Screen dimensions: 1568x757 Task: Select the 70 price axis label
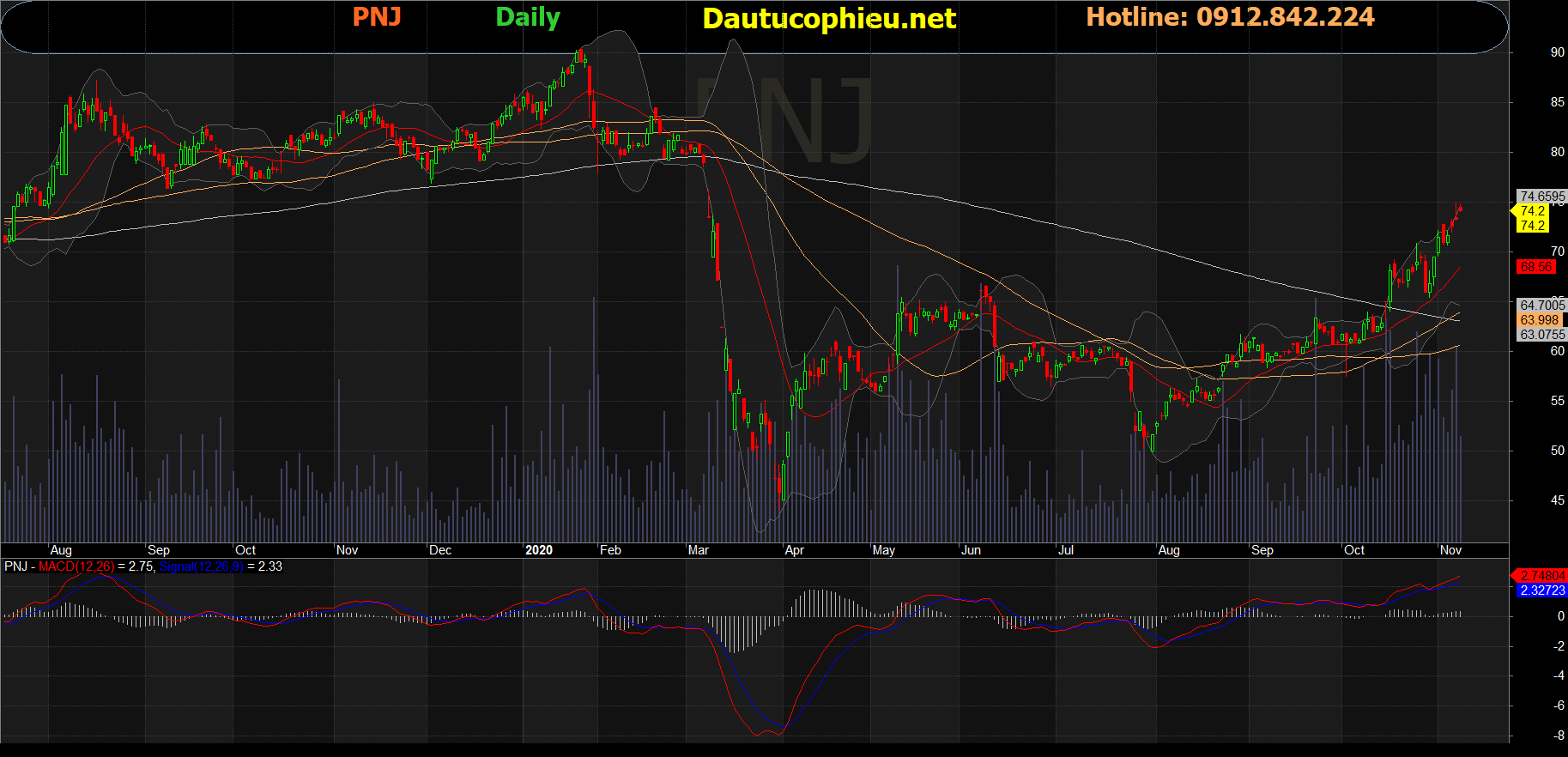tap(1557, 251)
